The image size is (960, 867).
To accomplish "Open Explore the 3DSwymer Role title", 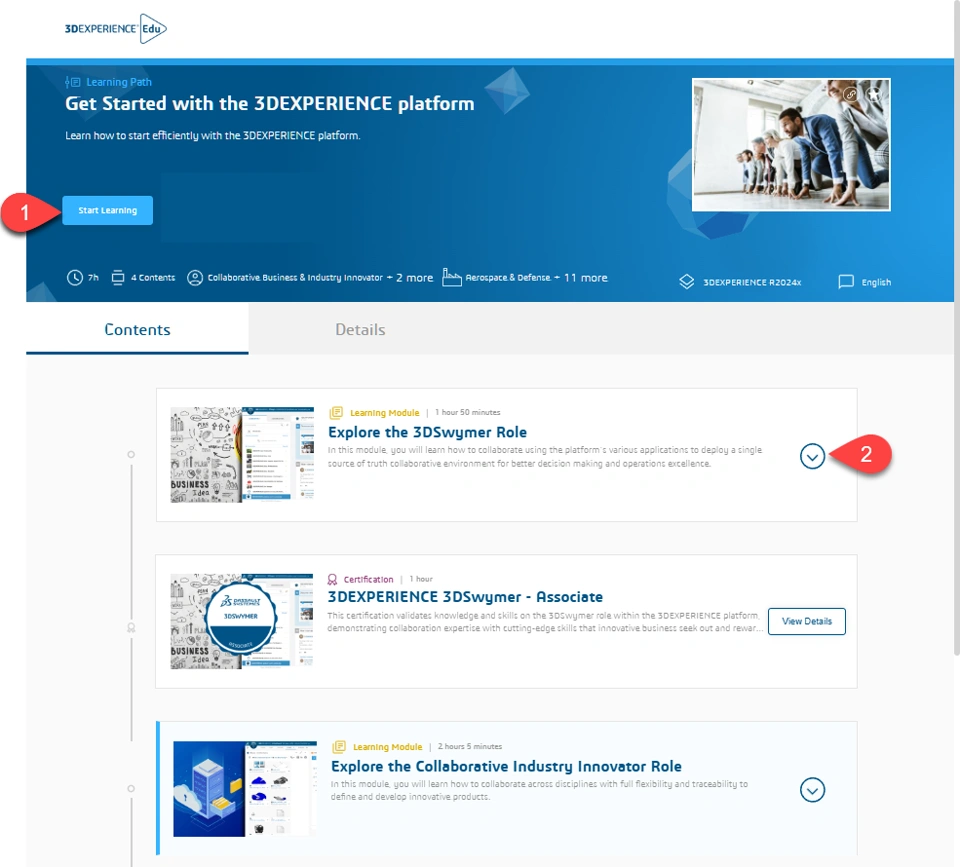I will pyautogui.click(x=427, y=432).
